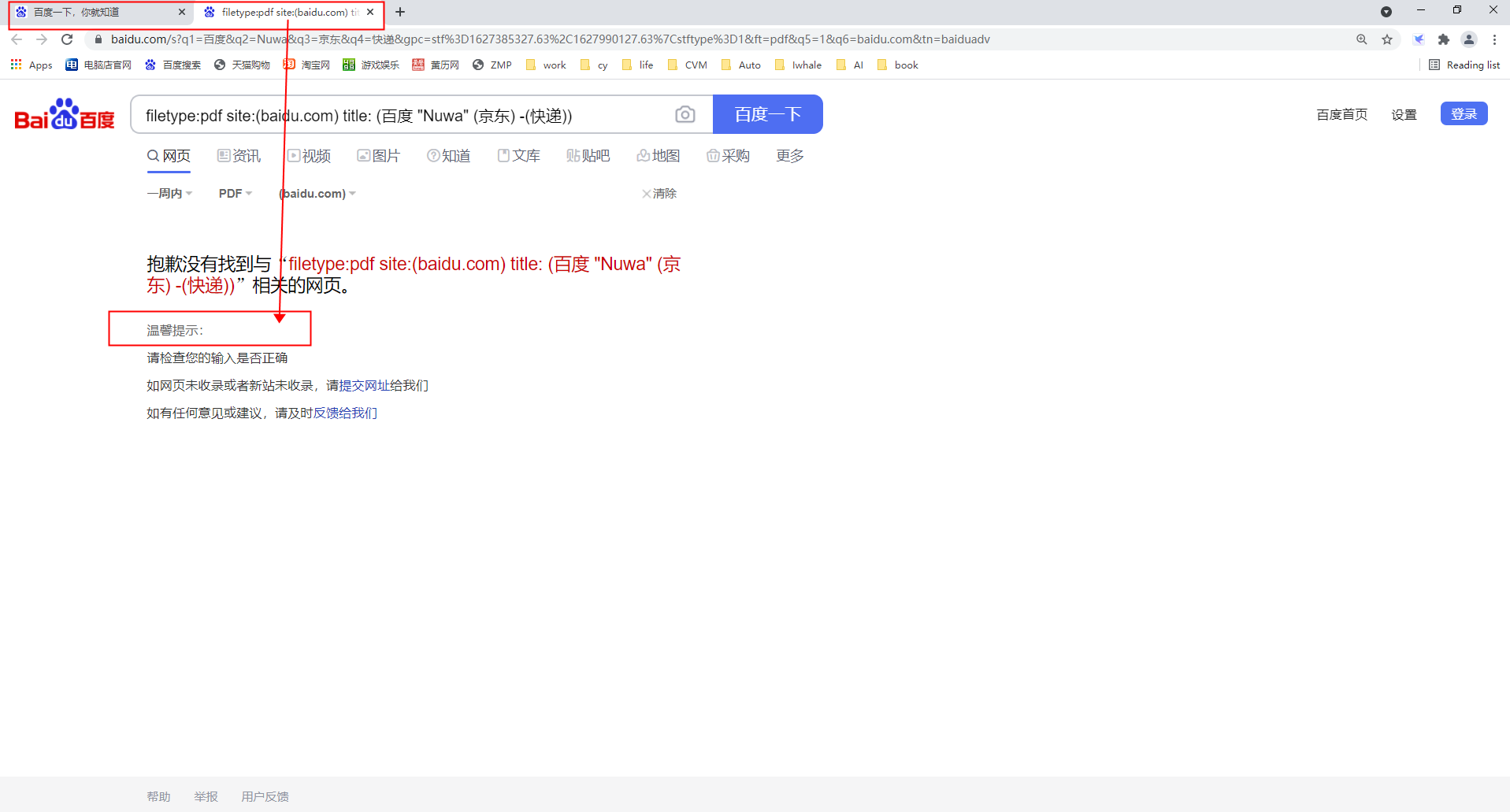Open 帮助 footer link

[158, 797]
